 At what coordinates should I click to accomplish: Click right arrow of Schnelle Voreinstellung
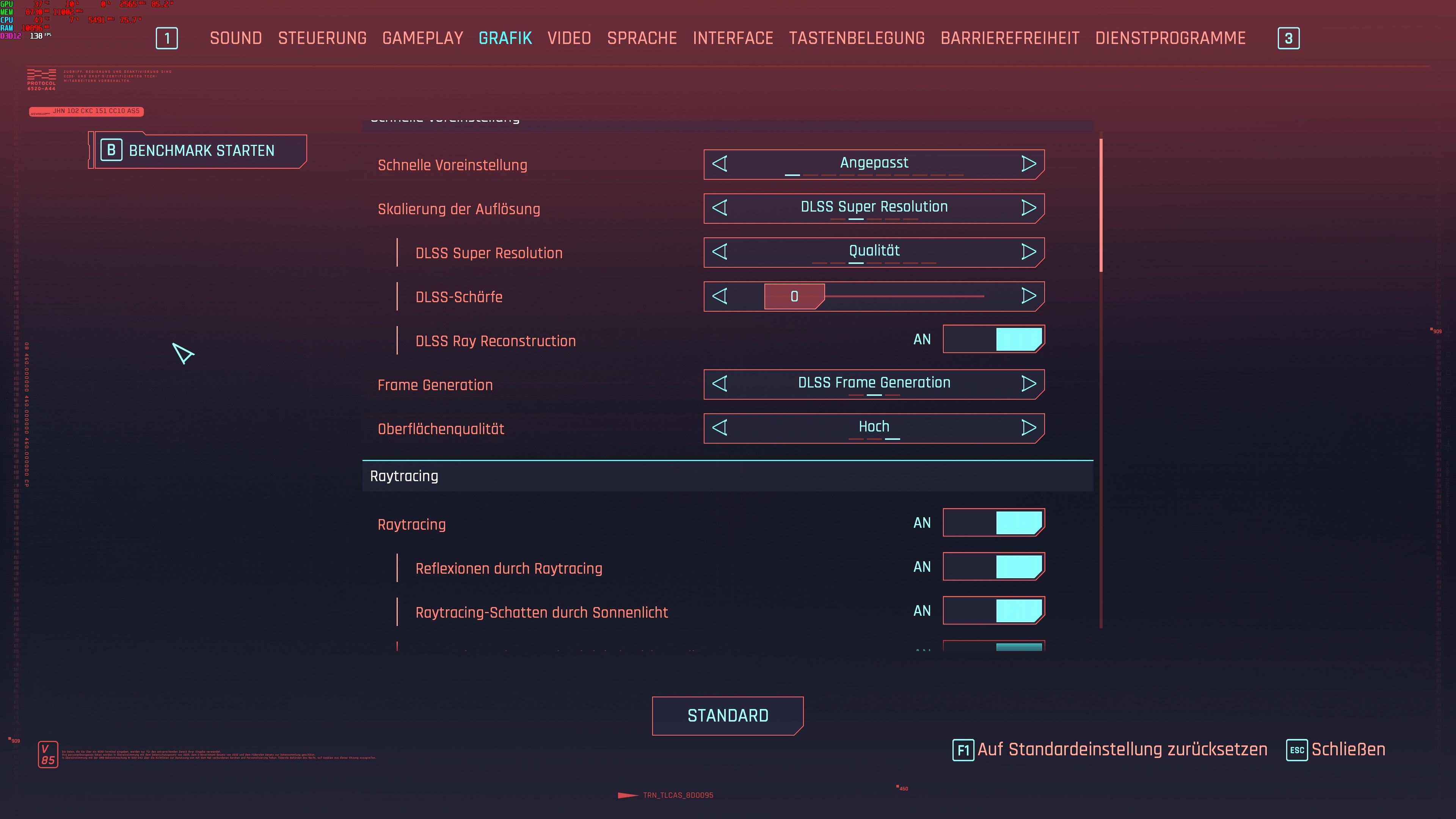tap(1028, 164)
